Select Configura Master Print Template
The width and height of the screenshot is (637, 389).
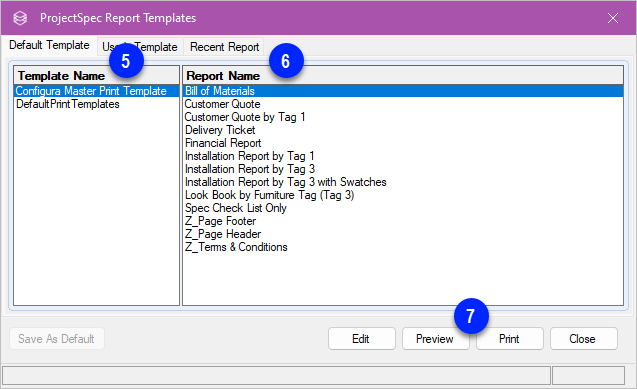click(x=96, y=91)
